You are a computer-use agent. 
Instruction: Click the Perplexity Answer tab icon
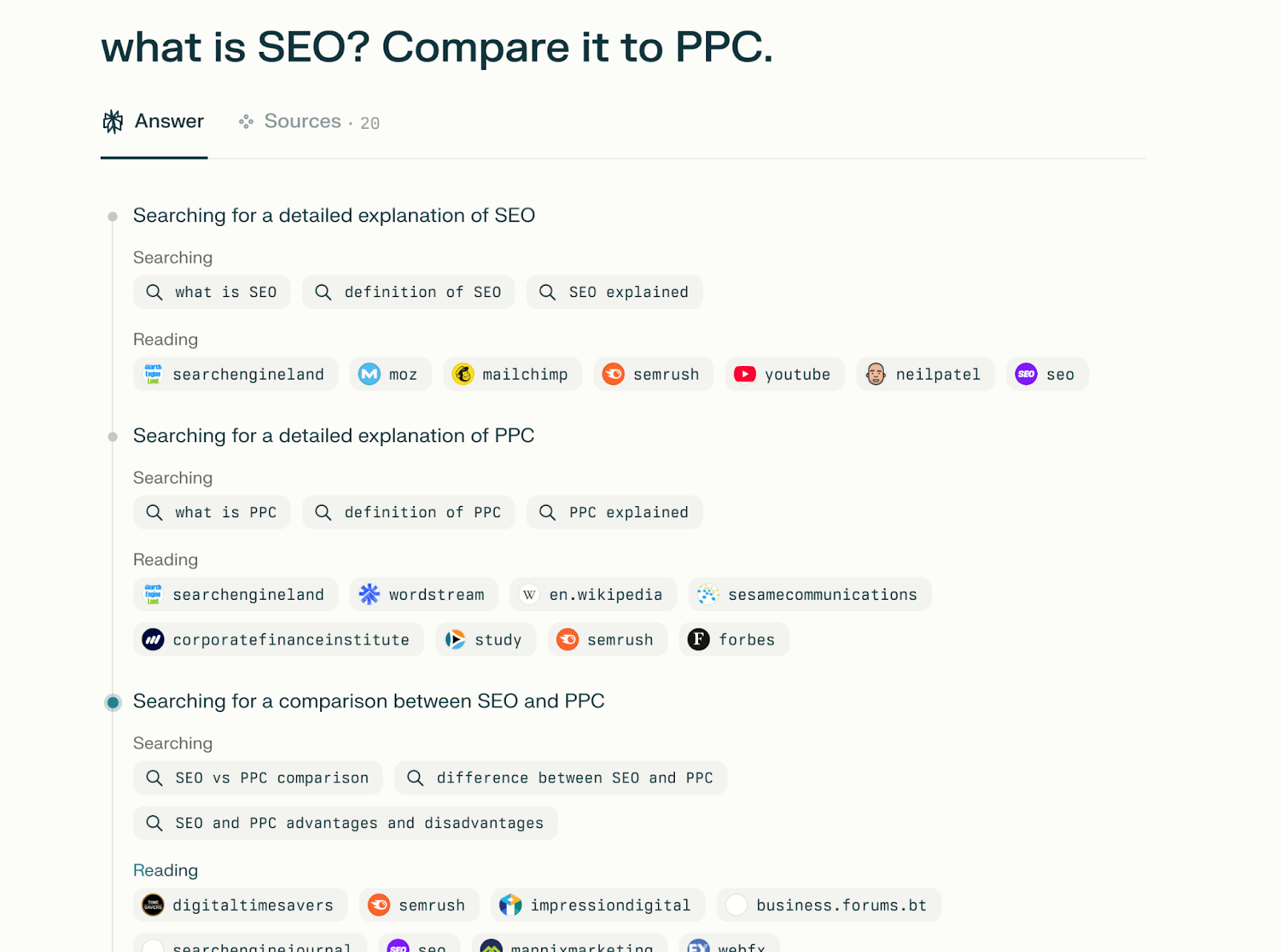[113, 122]
